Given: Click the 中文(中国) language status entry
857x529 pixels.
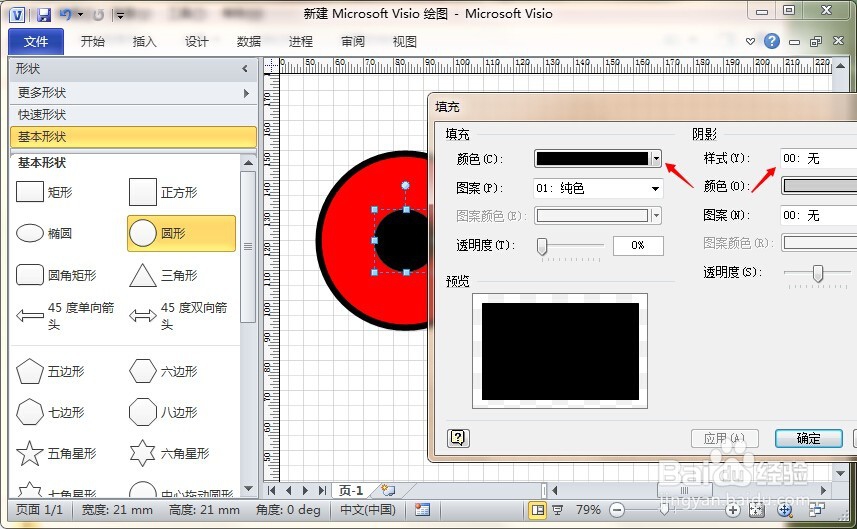Looking at the screenshot, I should click(368, 510).
